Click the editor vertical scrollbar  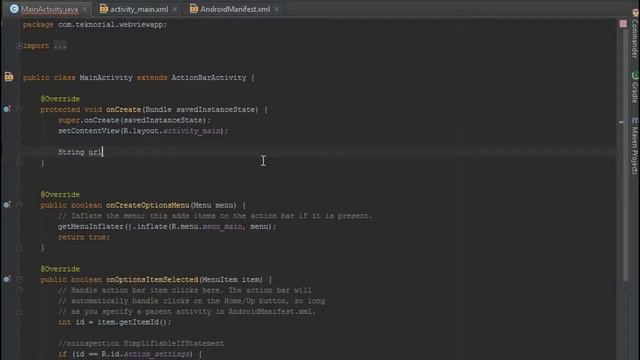point(627,155)
